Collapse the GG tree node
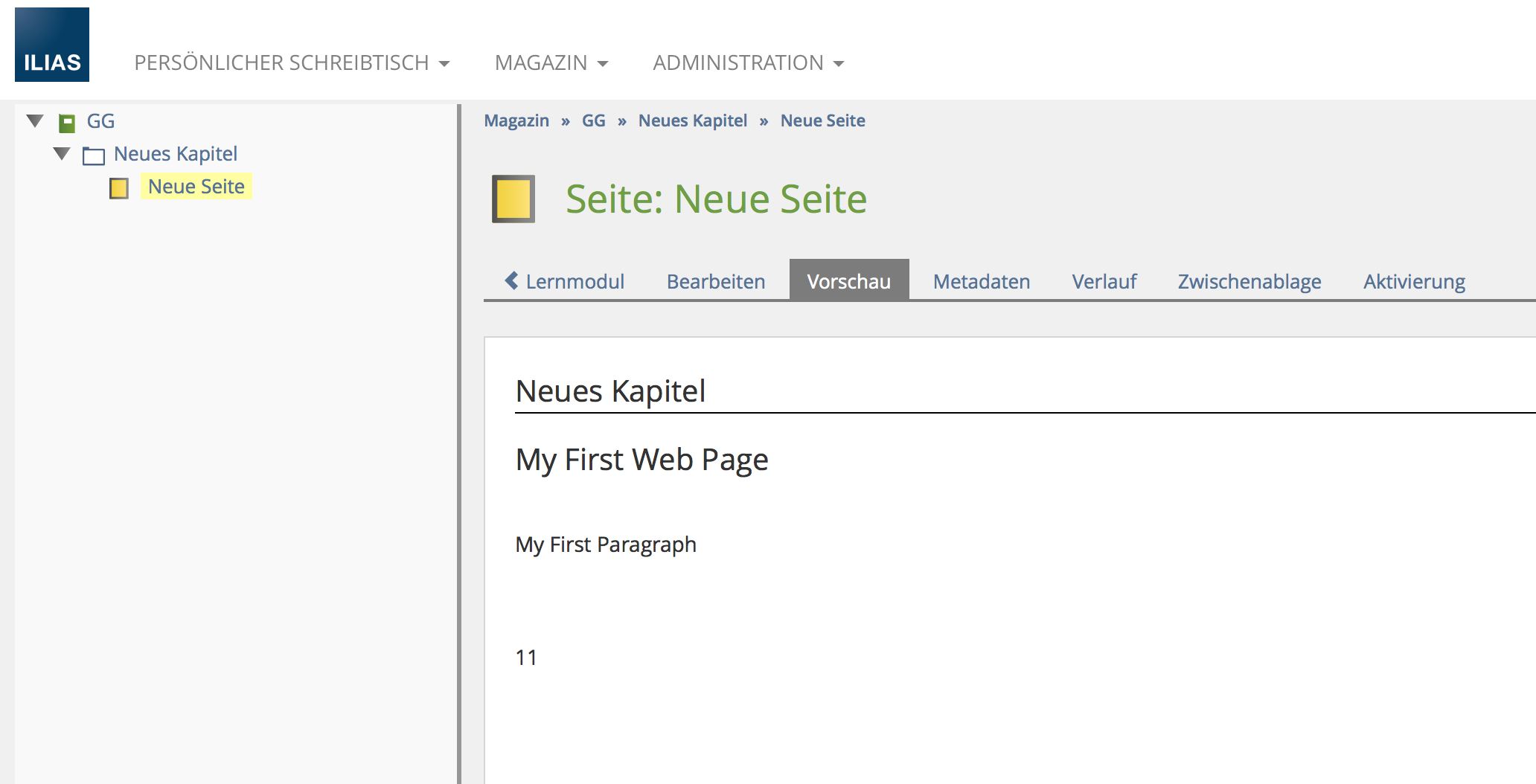The height and width of the screenshot is (784, 1536). point(35,121)
